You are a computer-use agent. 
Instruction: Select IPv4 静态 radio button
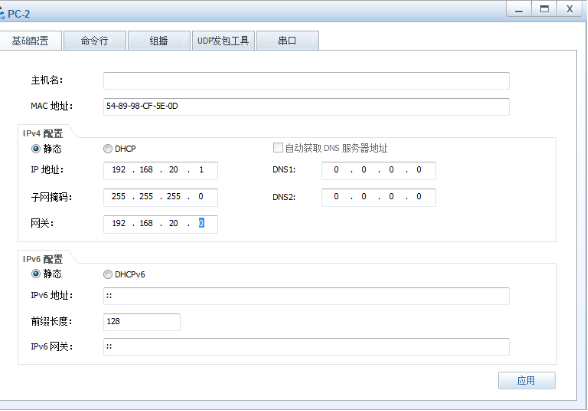pyautogui.click(x=36, y=149)
